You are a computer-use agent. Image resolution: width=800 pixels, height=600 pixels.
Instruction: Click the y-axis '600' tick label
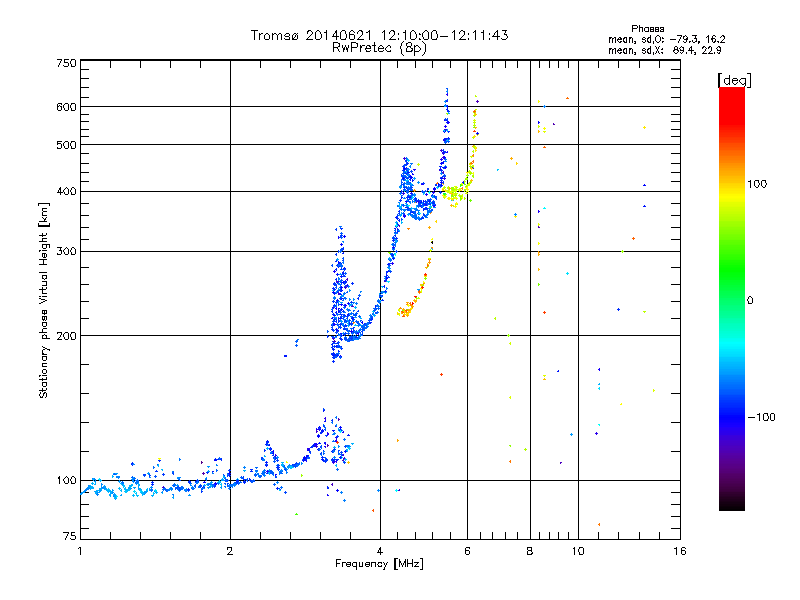(66, 107)
